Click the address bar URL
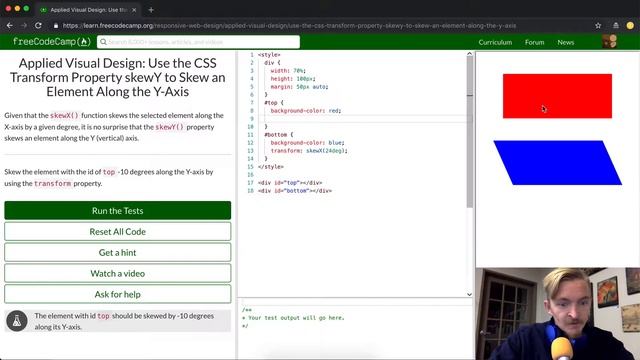Screen dimensions: 640x360 pyautogui.click(x=289, y=26)
